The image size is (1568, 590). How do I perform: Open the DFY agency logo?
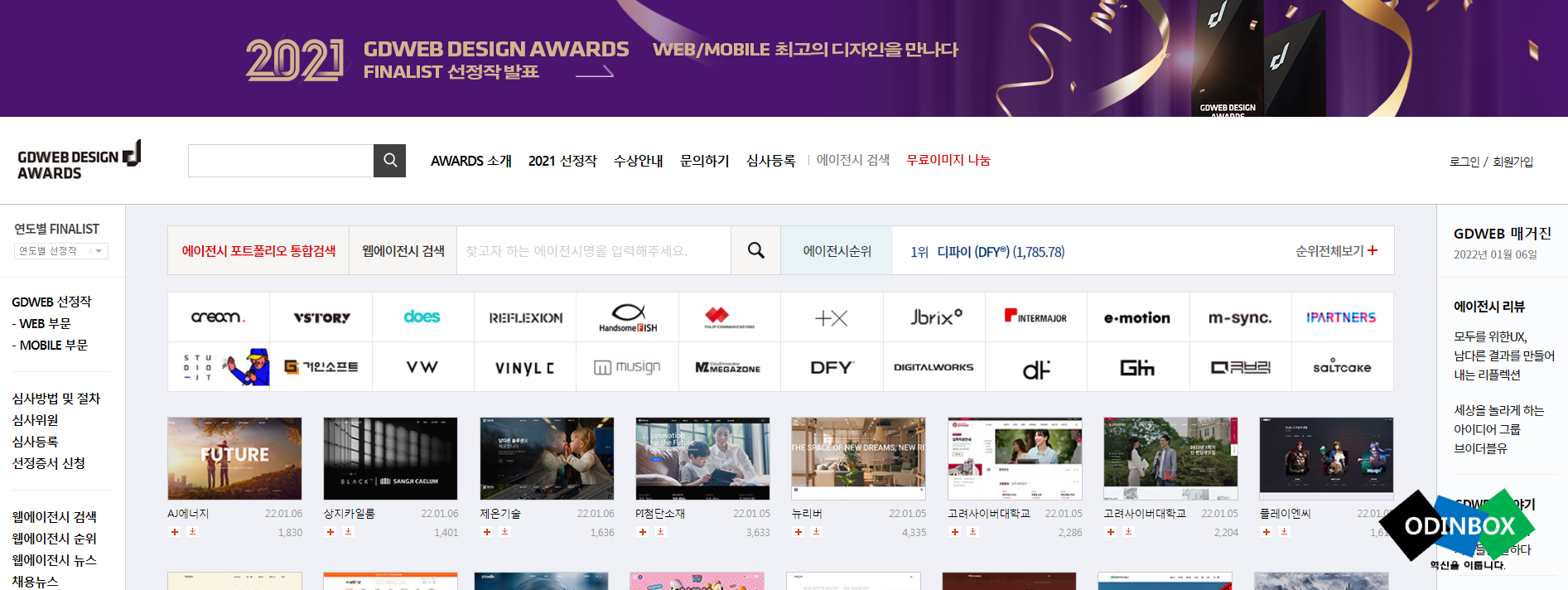pyautogui.click(x=832, y=367)
